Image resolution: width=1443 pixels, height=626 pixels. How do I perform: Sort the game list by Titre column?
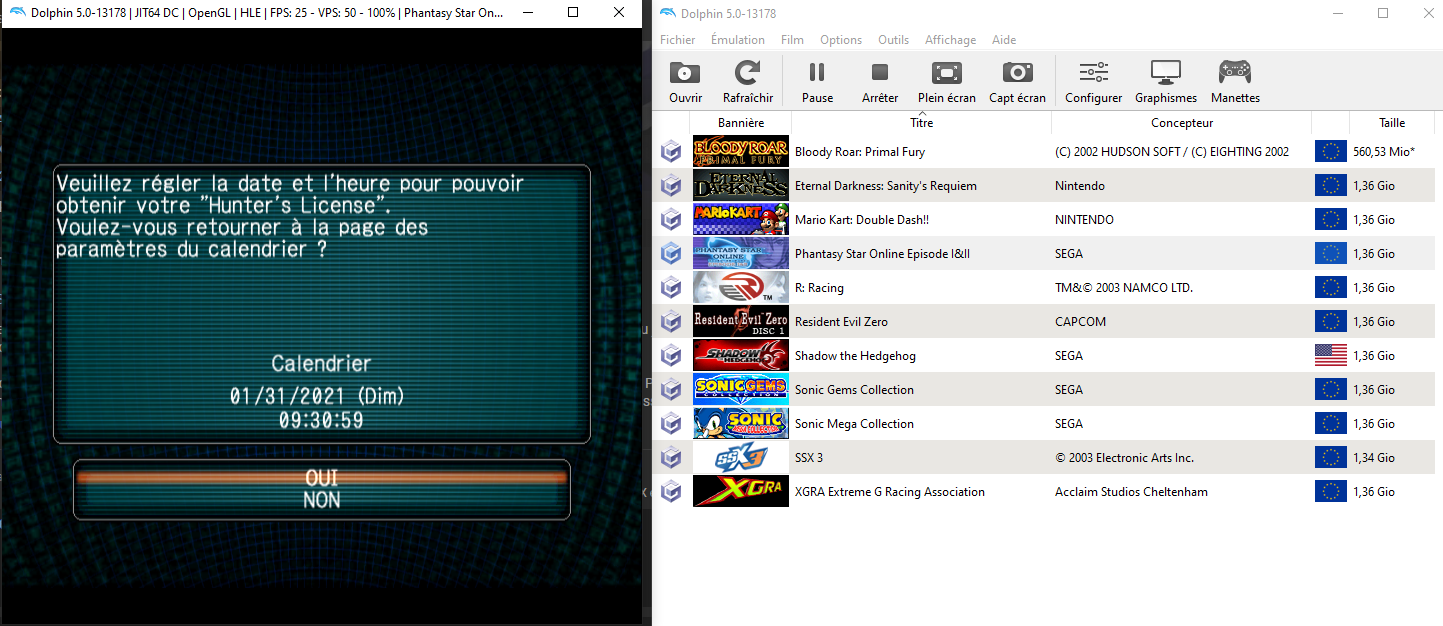click(x=921, y=123)
